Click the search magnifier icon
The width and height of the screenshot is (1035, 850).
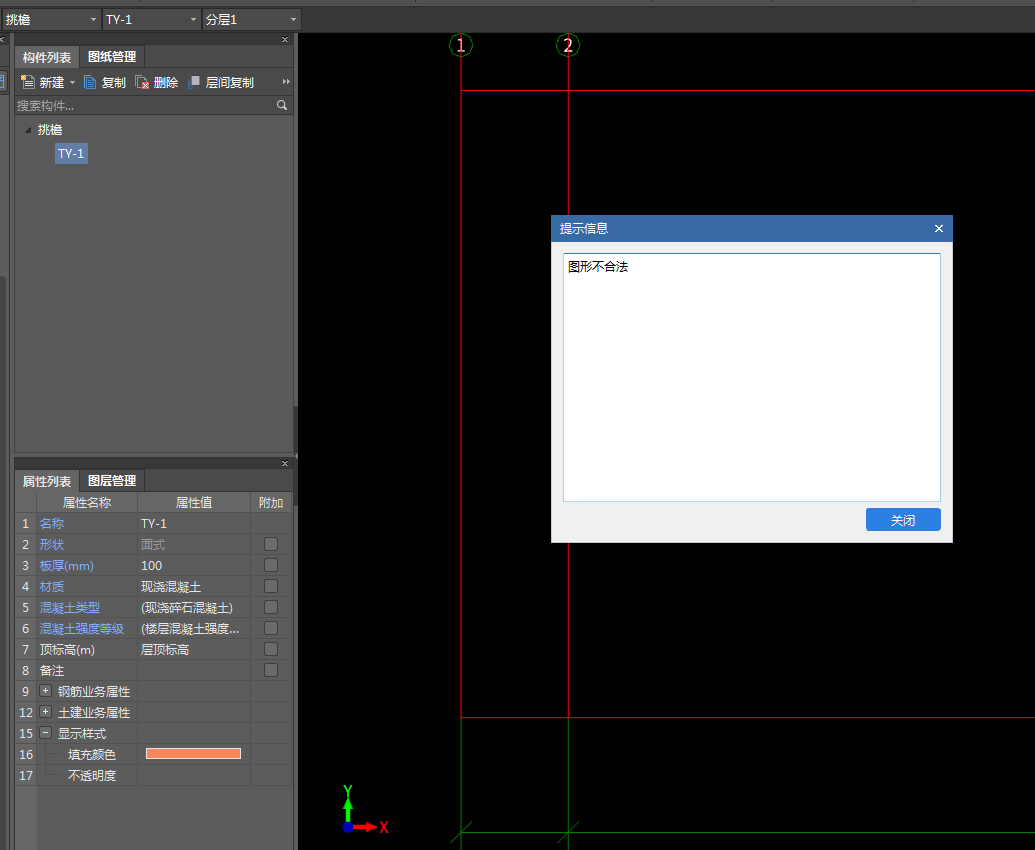pyautogui.click(x=282, y=105)
